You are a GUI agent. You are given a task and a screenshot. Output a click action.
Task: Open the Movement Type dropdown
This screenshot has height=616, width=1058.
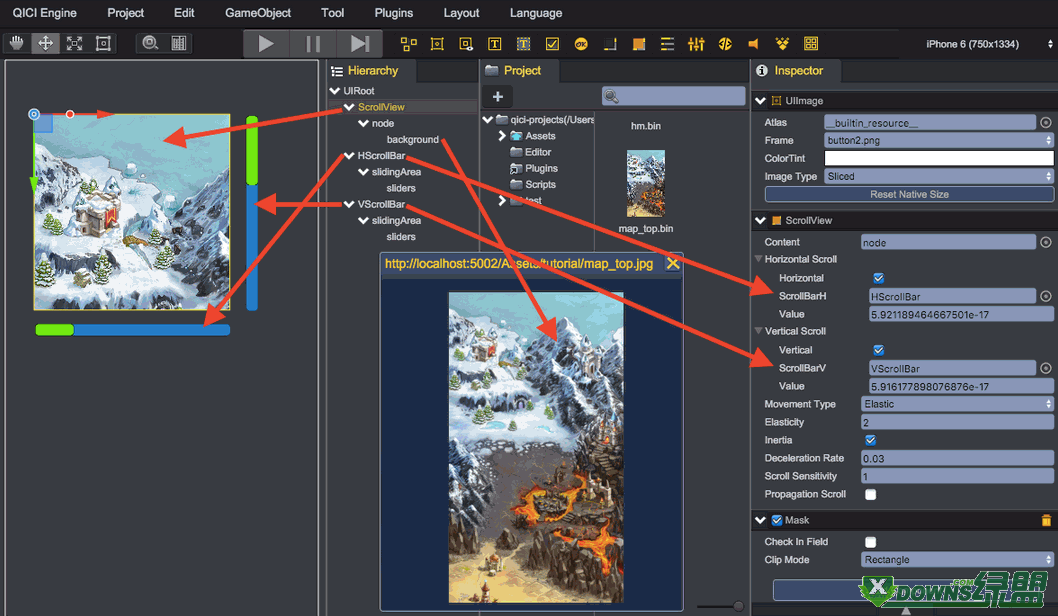click(x=957, y=404)
